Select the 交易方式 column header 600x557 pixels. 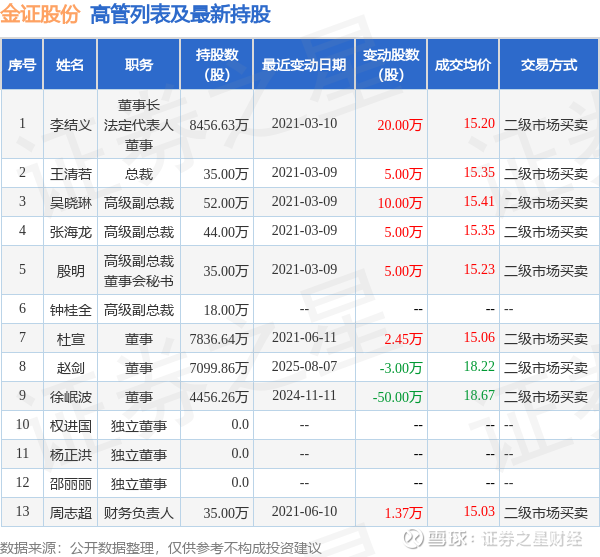click(549, 64)
